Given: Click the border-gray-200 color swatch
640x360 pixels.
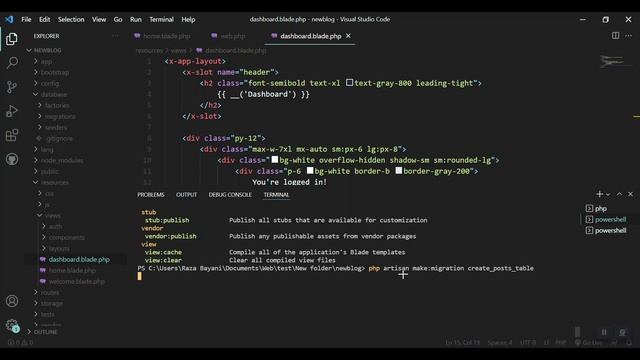Looking at the screenshot, I should [x=399, y=171].
